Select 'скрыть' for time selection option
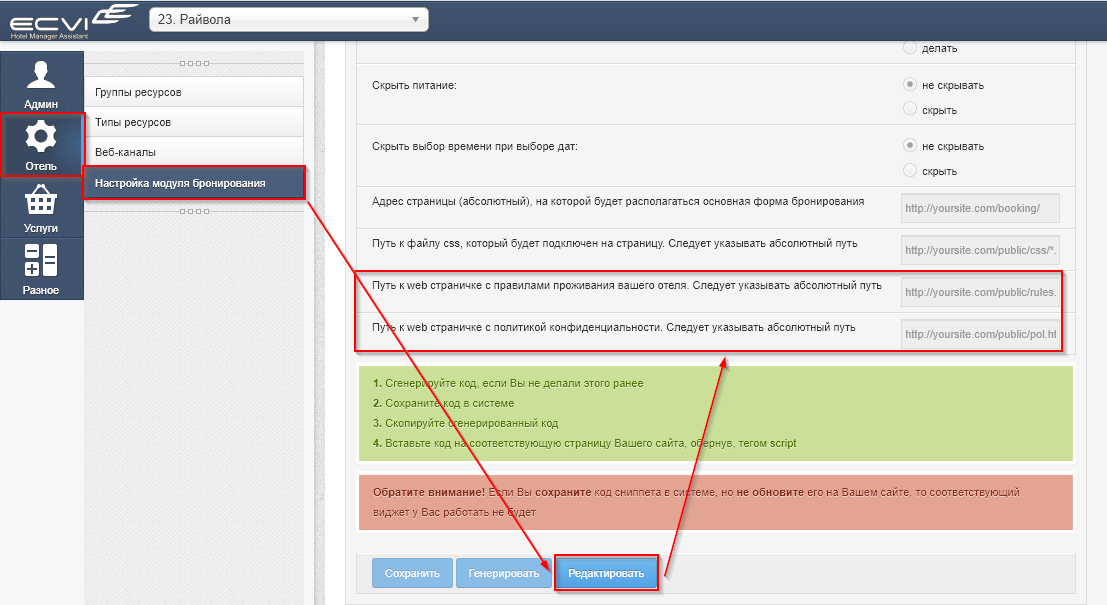 (910, 170)
